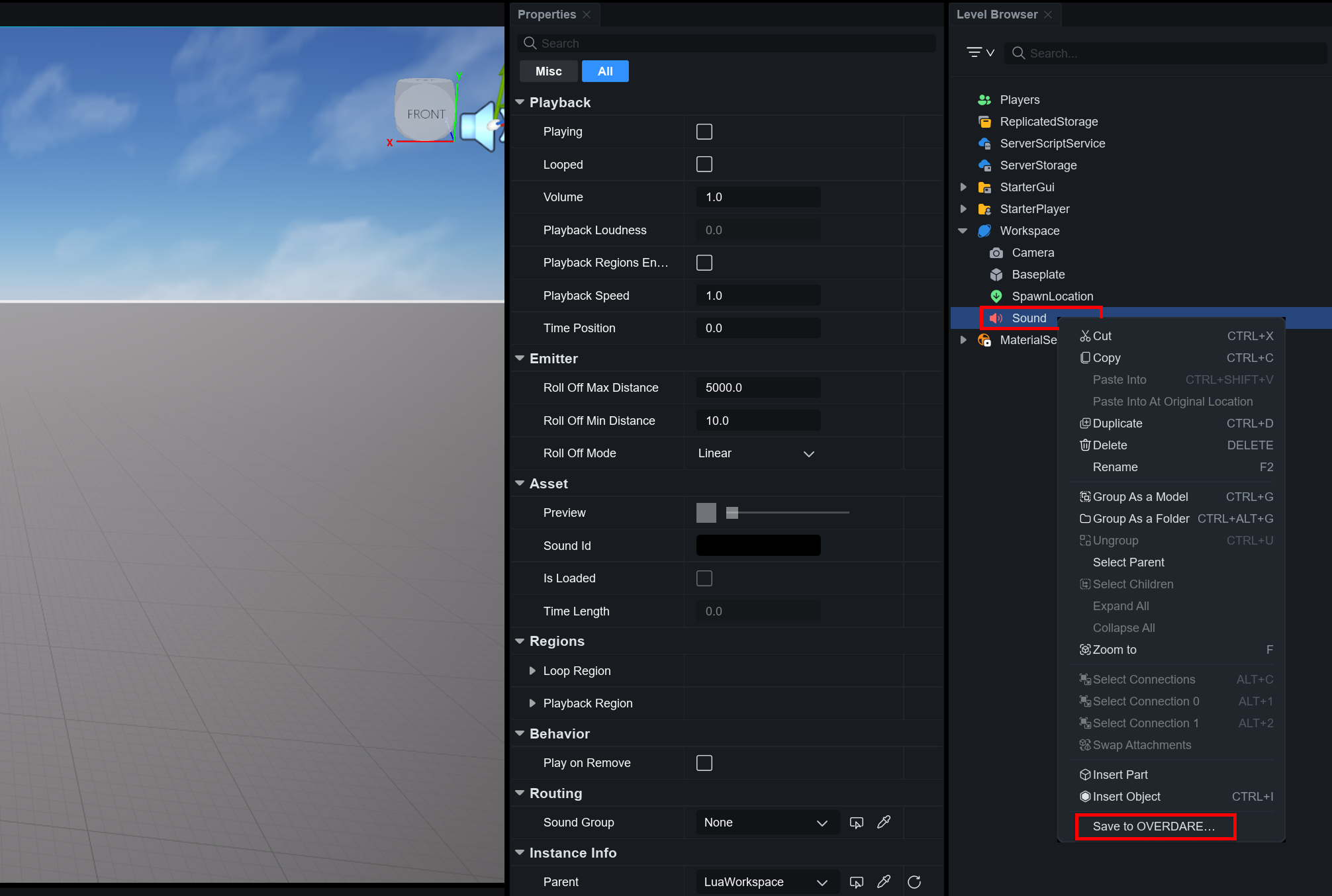Screen dimensions: 1332x896
Task: Enable the Playing checkbox
Action: 704,132
